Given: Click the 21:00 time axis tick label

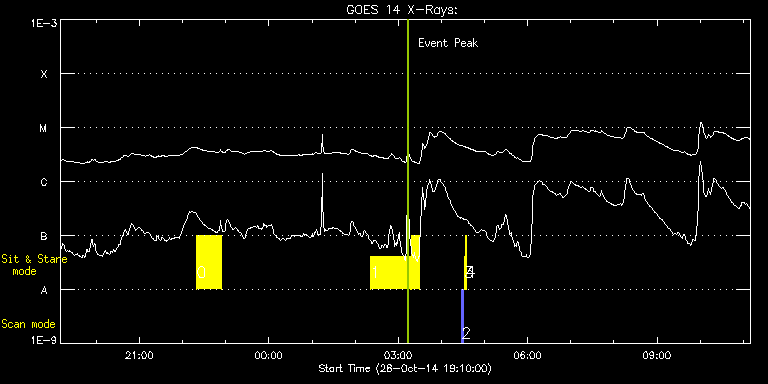Looking at the screenshot, I should tap(140, 354).
